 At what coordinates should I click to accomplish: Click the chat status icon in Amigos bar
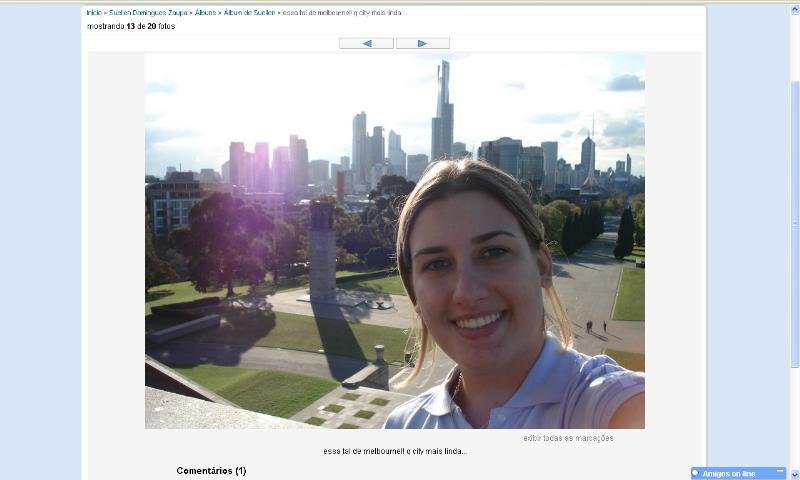pyautogui.click(x=695, y=473)
